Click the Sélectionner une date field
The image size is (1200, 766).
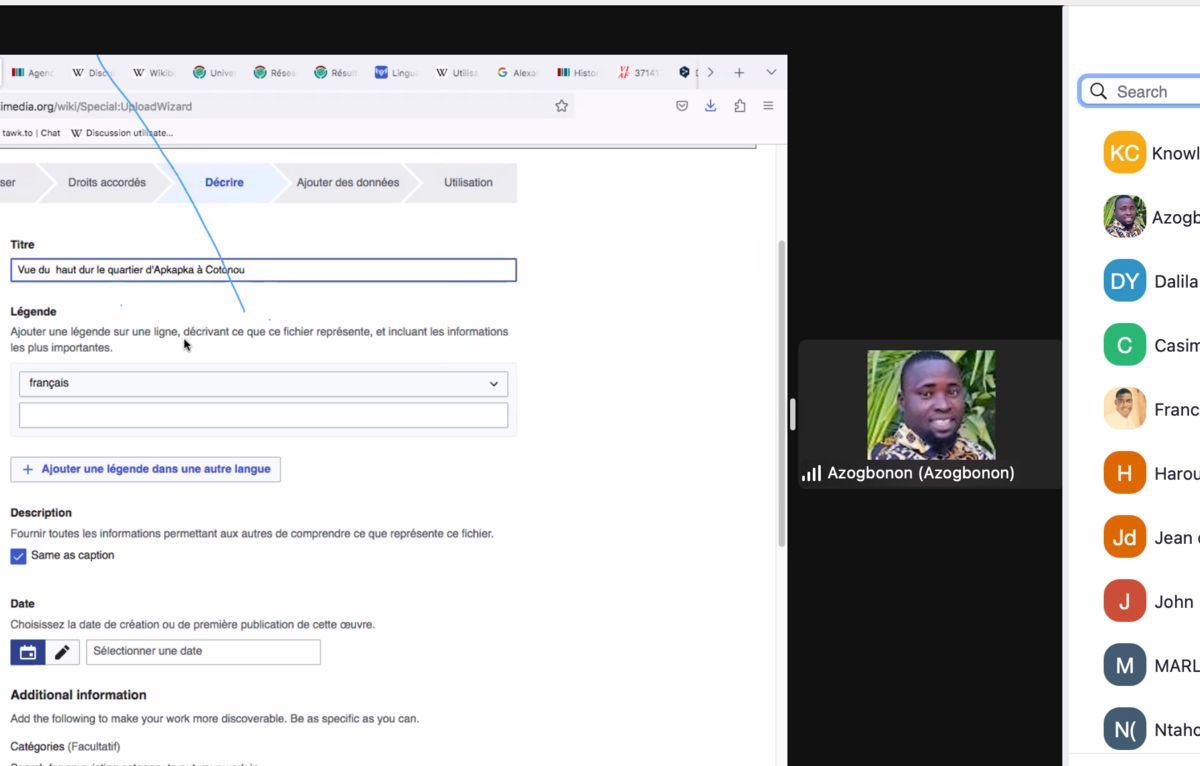[203, 652]
